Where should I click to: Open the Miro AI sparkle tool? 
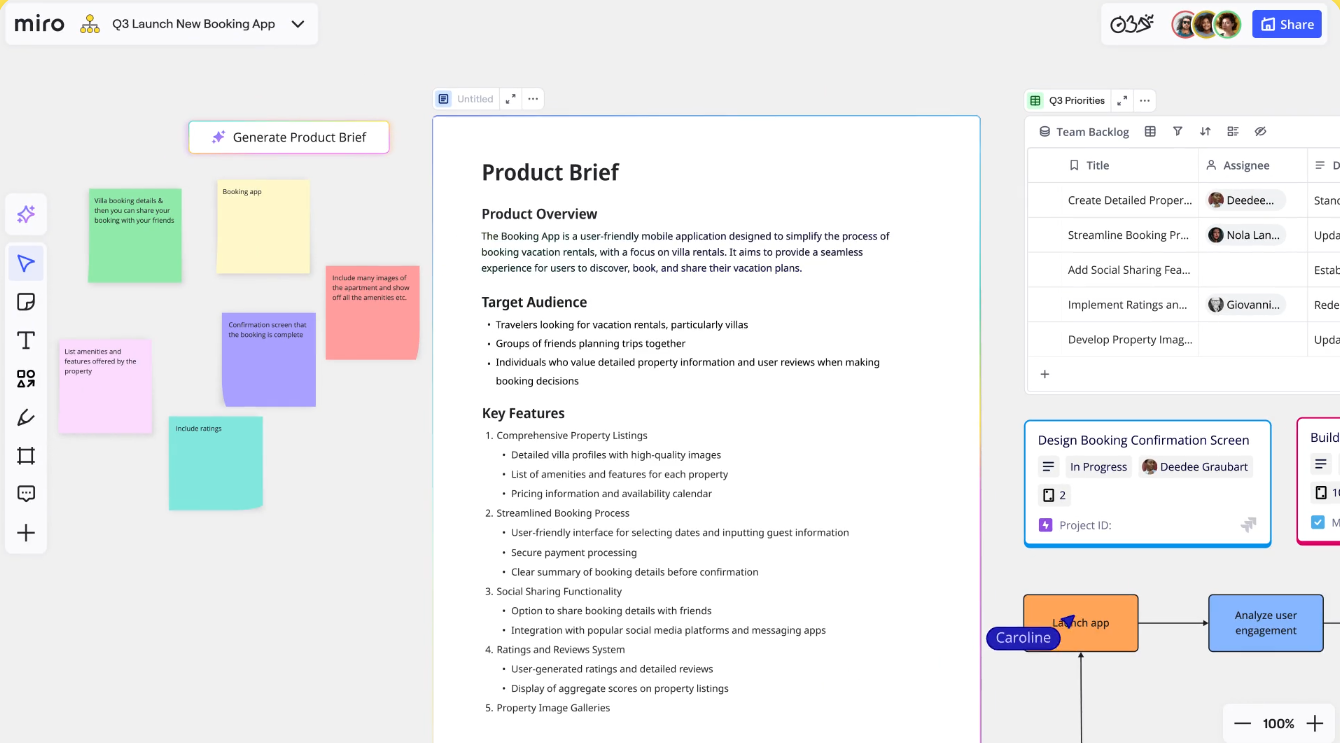coord(26,214)
